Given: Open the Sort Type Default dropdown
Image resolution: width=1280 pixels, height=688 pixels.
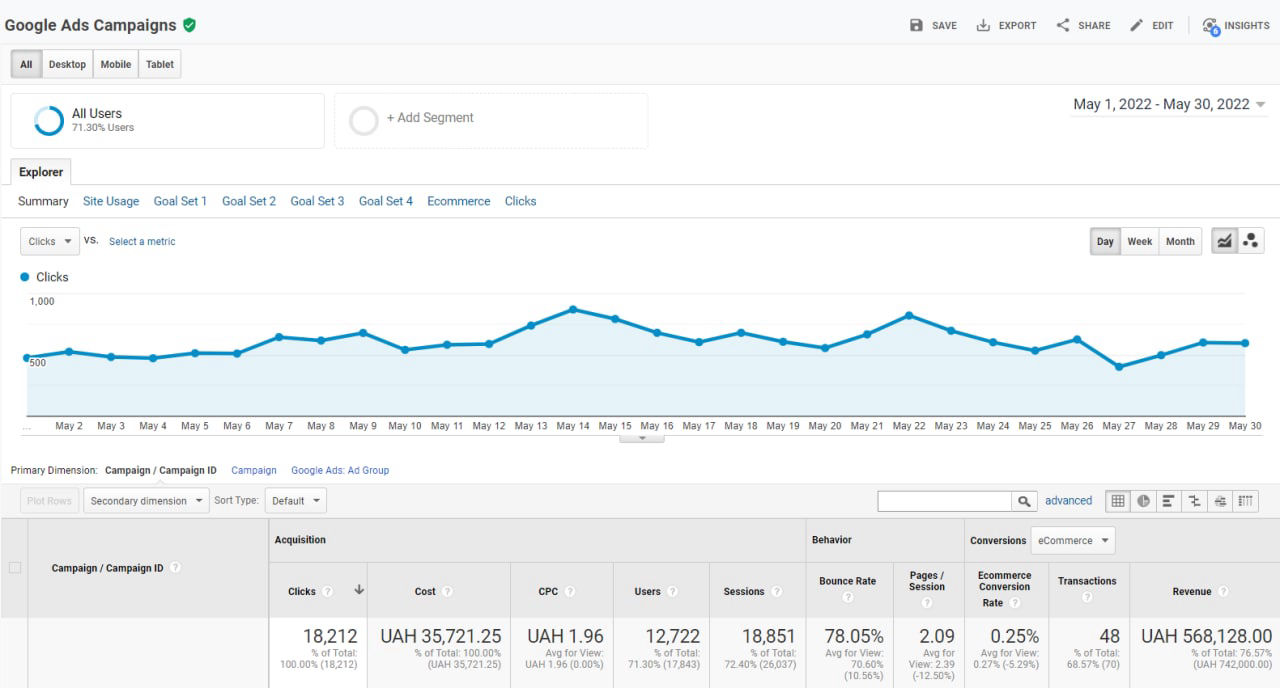Looking at the screenshot, I should tap(296, 501).
